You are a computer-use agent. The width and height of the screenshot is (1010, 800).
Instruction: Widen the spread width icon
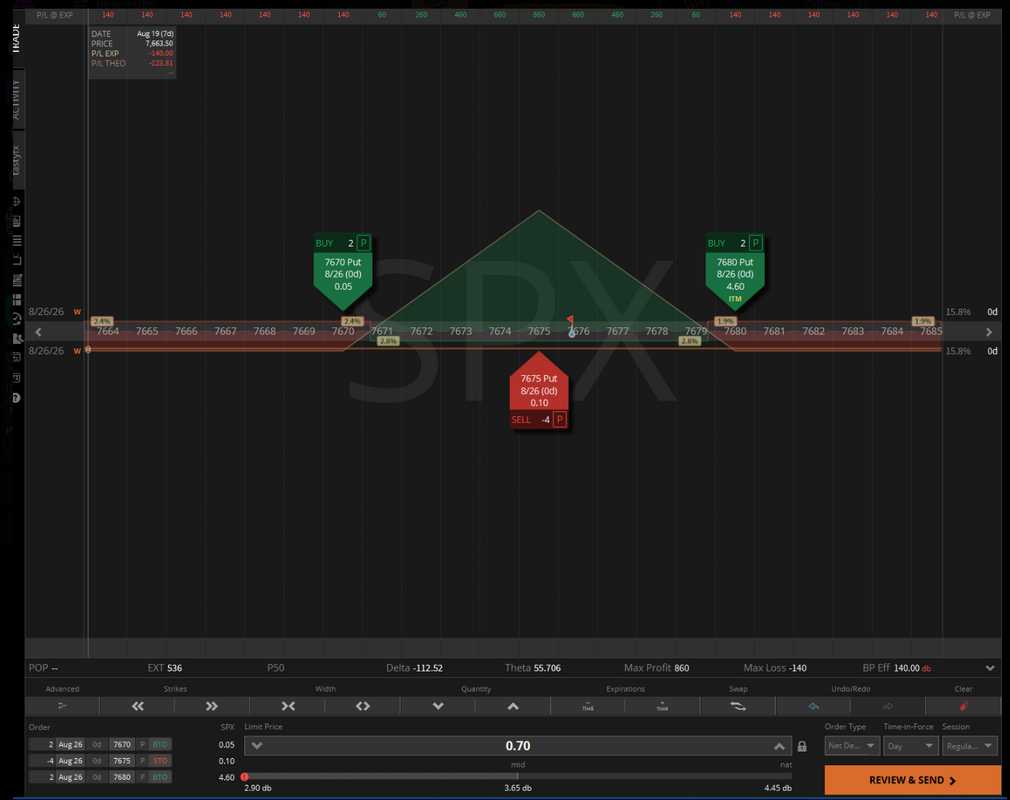[x=363, y=706]
